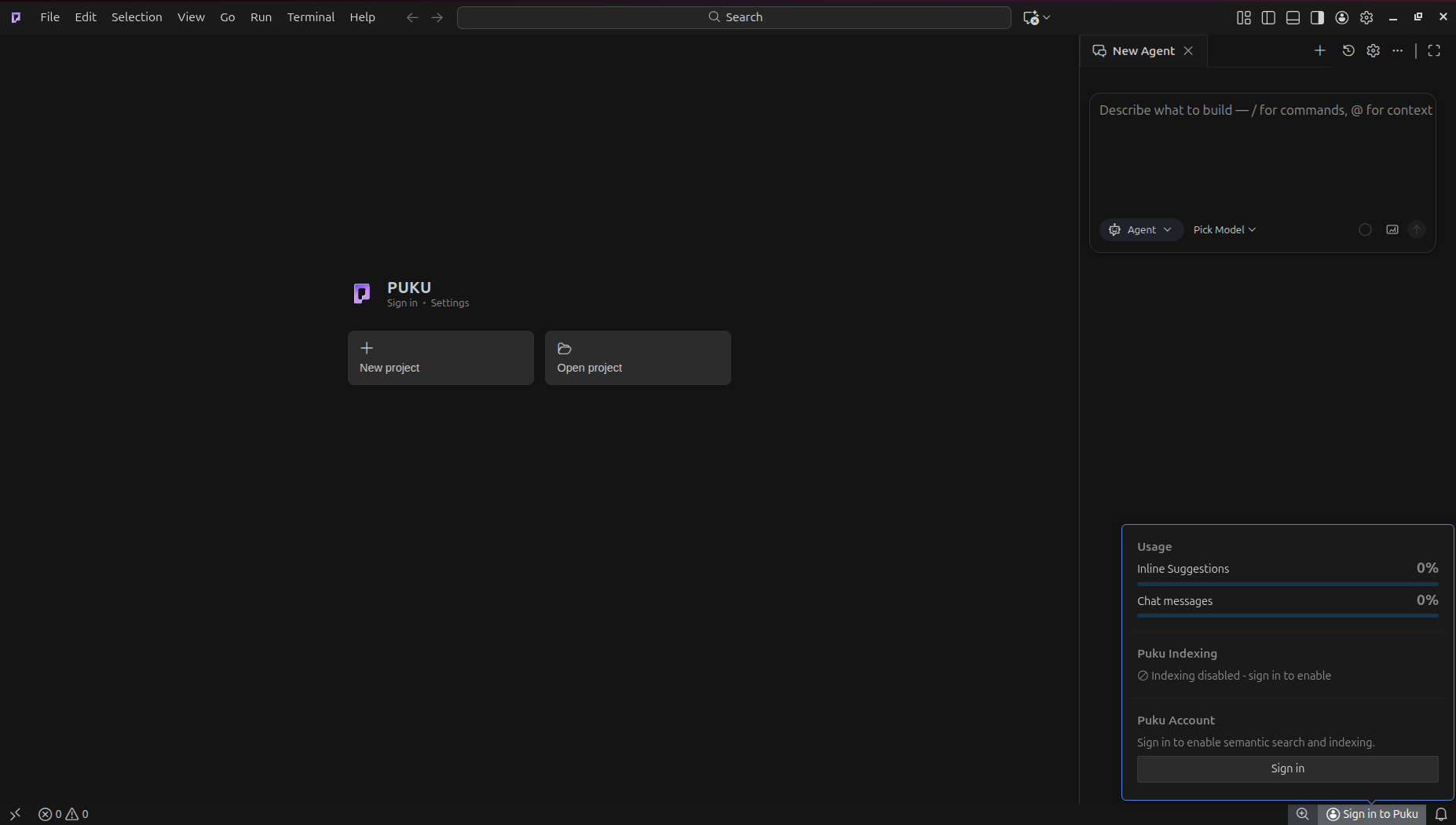Screen dimensions: 1456x825
Task: Open agent panel settings gear
Action: tap(1373, 50)
